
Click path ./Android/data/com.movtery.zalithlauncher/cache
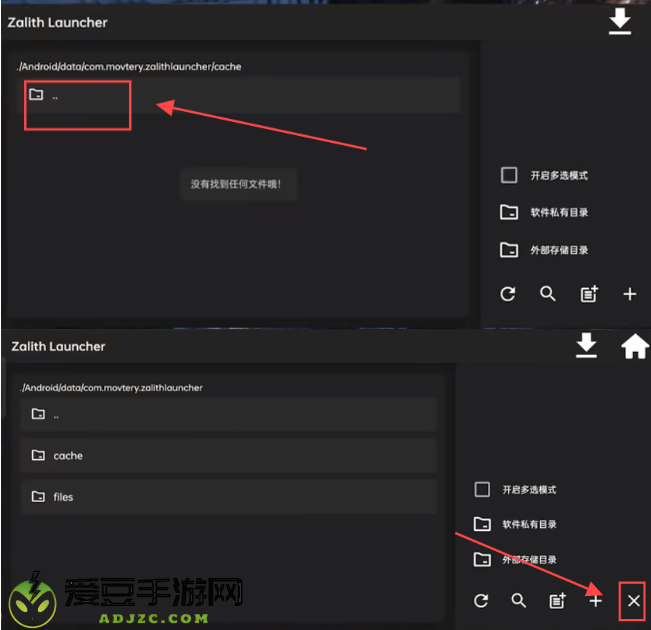coord(129,66)
